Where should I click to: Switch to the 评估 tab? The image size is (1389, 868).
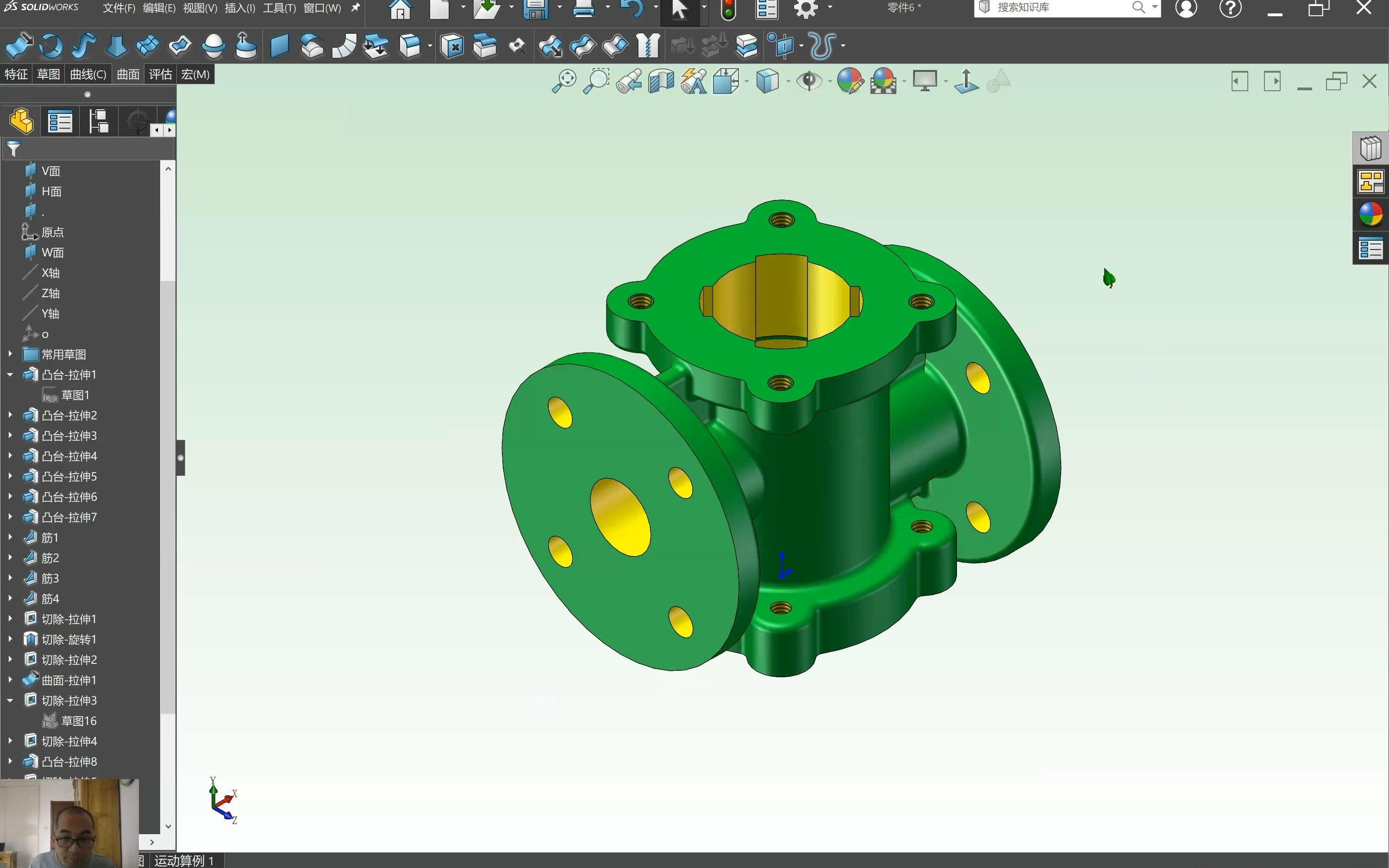160,74
